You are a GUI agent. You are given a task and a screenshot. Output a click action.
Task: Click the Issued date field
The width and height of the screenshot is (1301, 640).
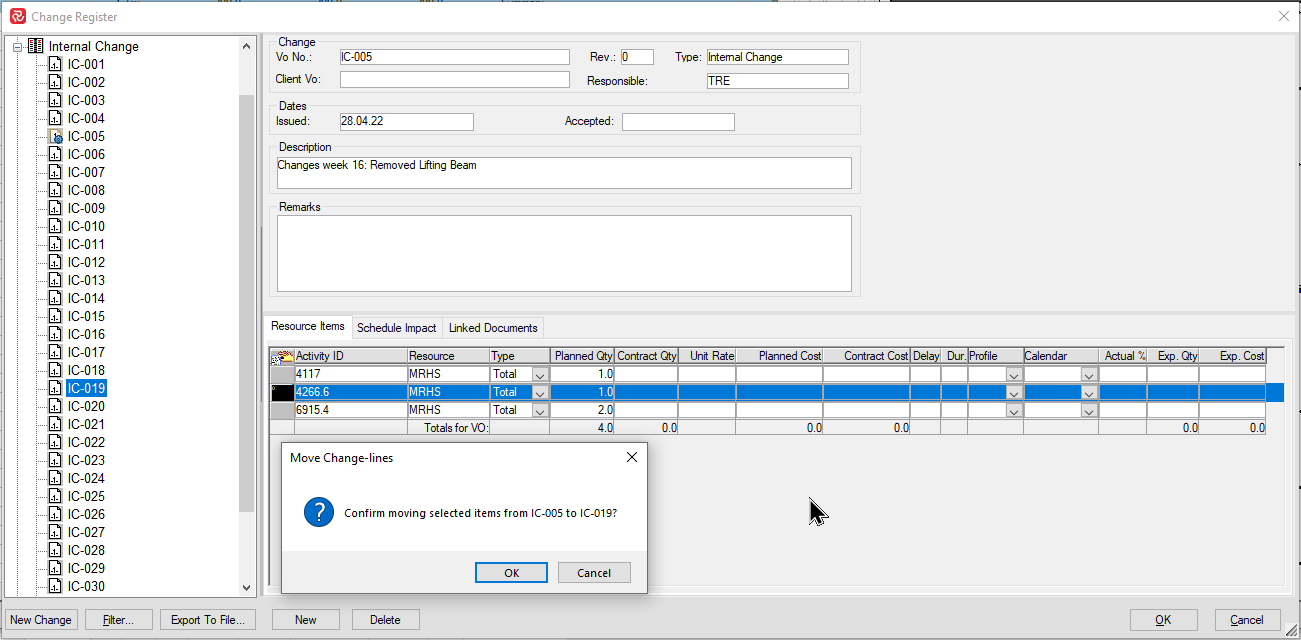tap(406, 122)
